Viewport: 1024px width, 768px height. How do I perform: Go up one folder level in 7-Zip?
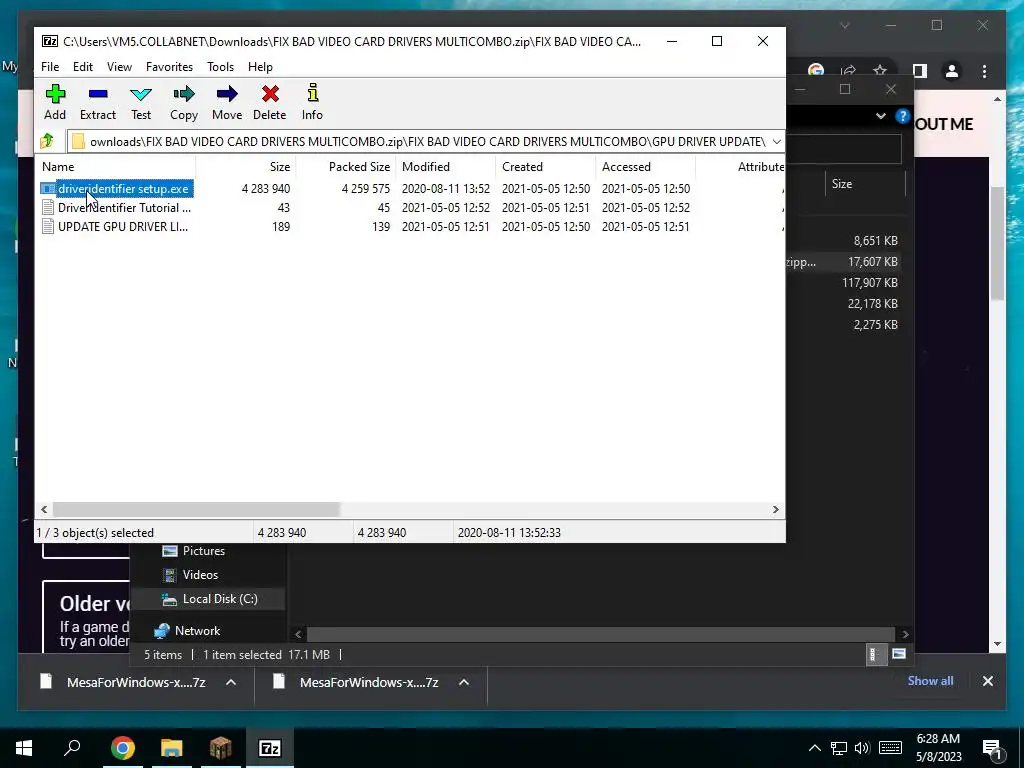click(47, 141)
